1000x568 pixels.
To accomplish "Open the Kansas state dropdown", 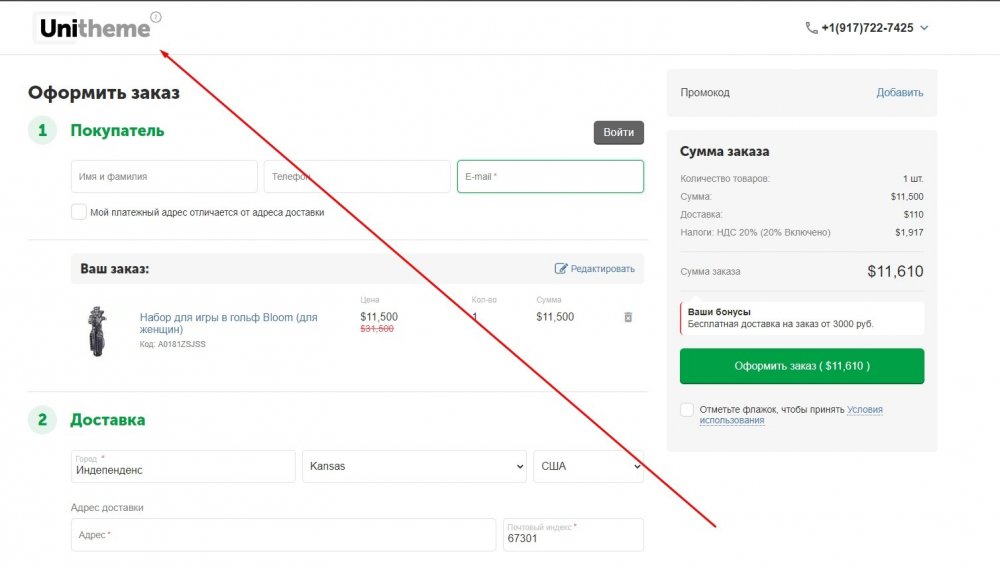I will pyautogui.click(x=414, y=466).
